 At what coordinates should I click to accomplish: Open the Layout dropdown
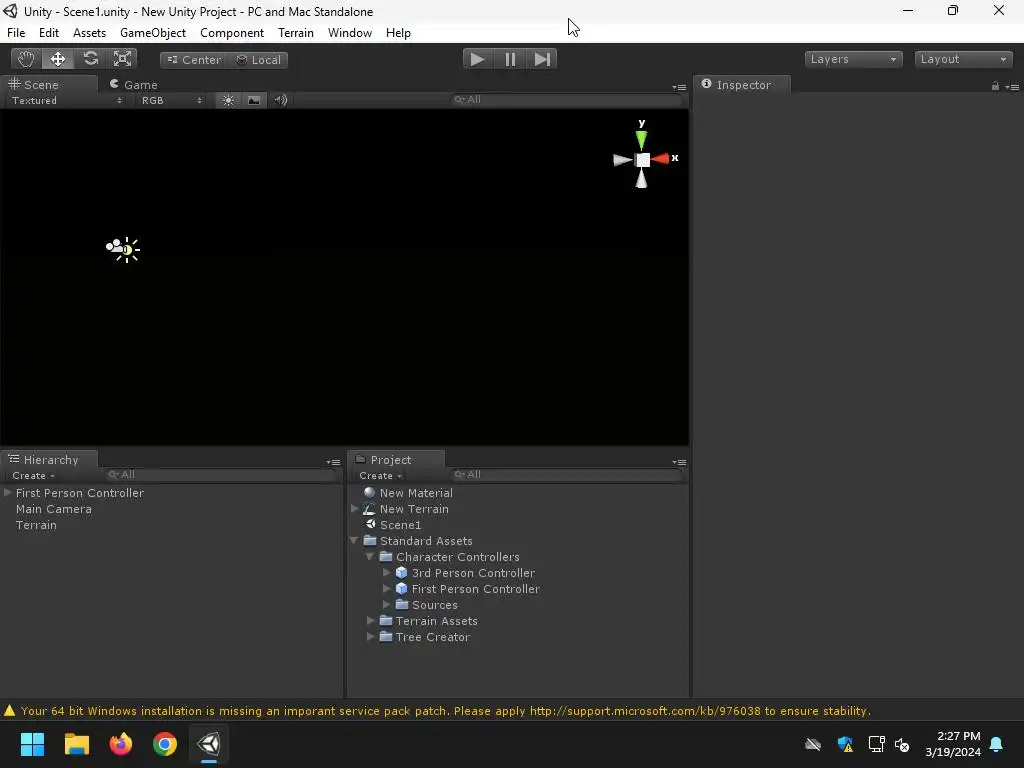[963, 59]
